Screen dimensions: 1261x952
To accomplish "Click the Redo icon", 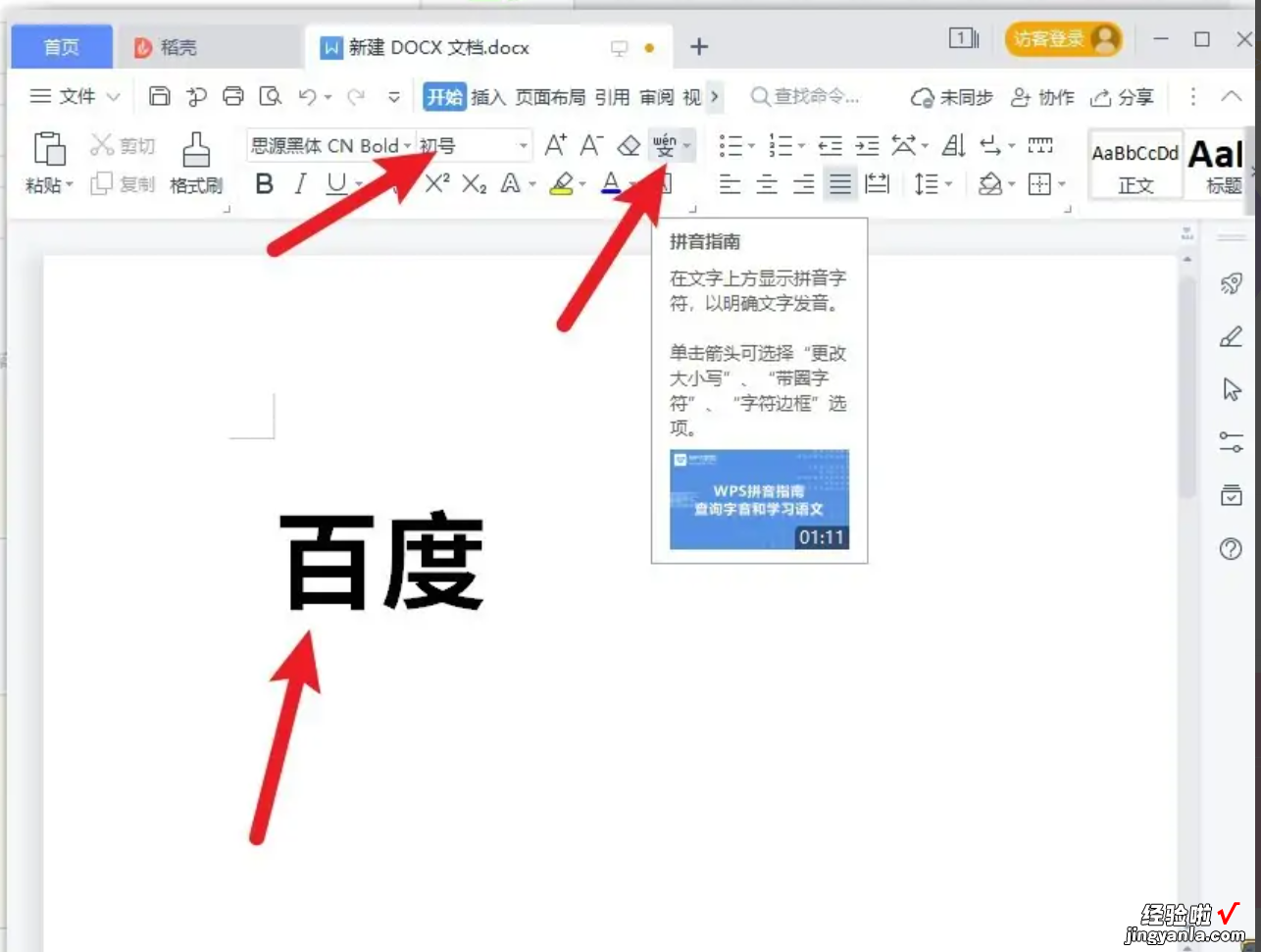I will coord(356,96).
